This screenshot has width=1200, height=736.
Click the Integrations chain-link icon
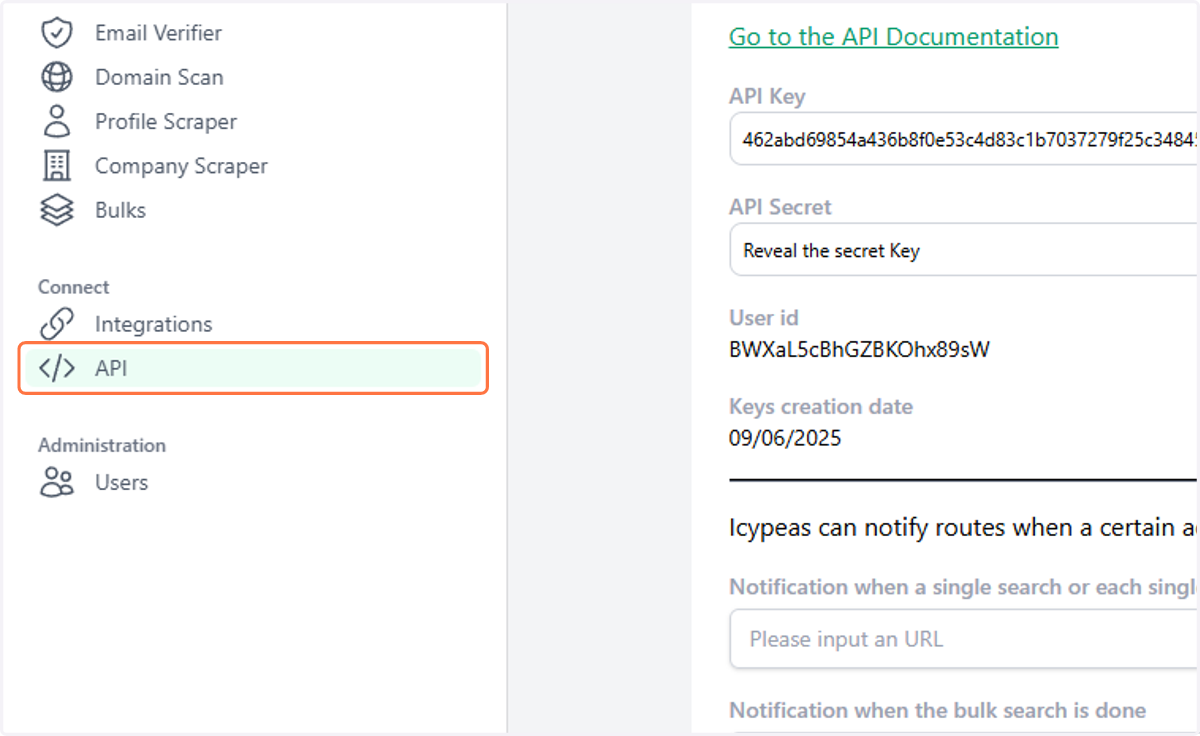(56, 324)
